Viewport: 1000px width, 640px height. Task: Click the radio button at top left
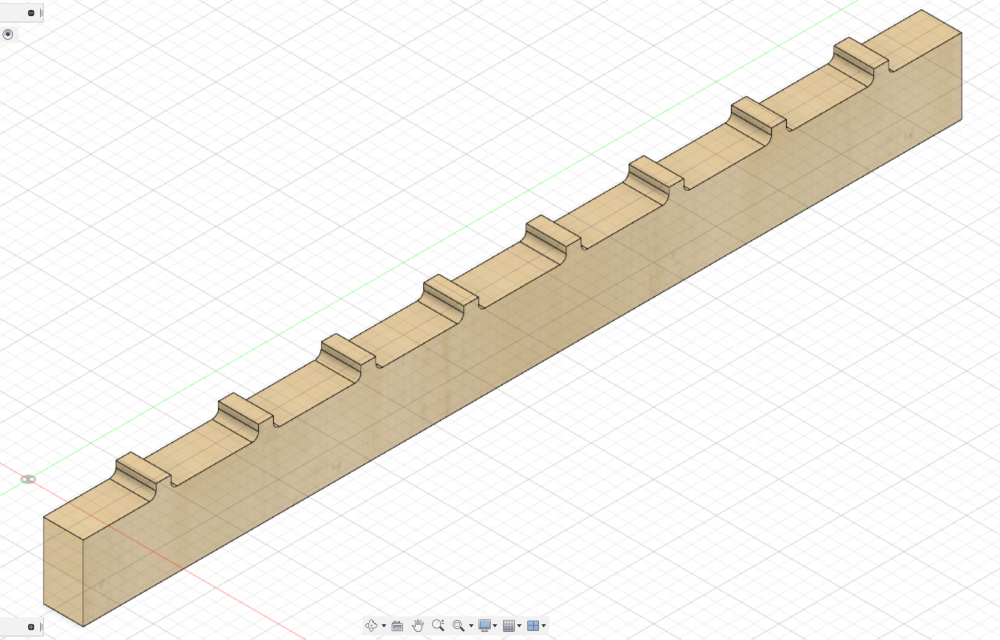(x=8, y=34)
